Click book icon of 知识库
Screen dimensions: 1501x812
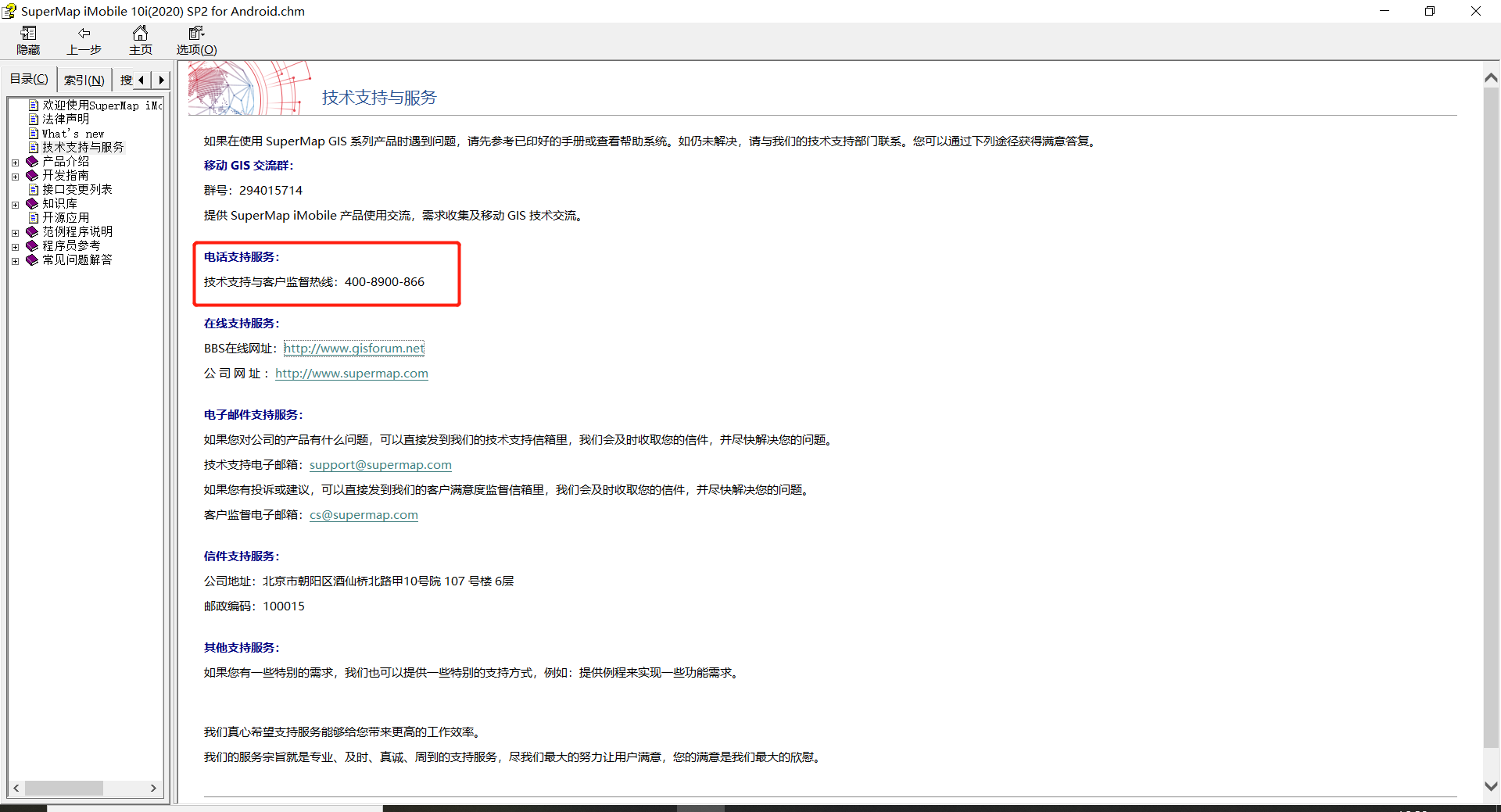coord(32,203)
